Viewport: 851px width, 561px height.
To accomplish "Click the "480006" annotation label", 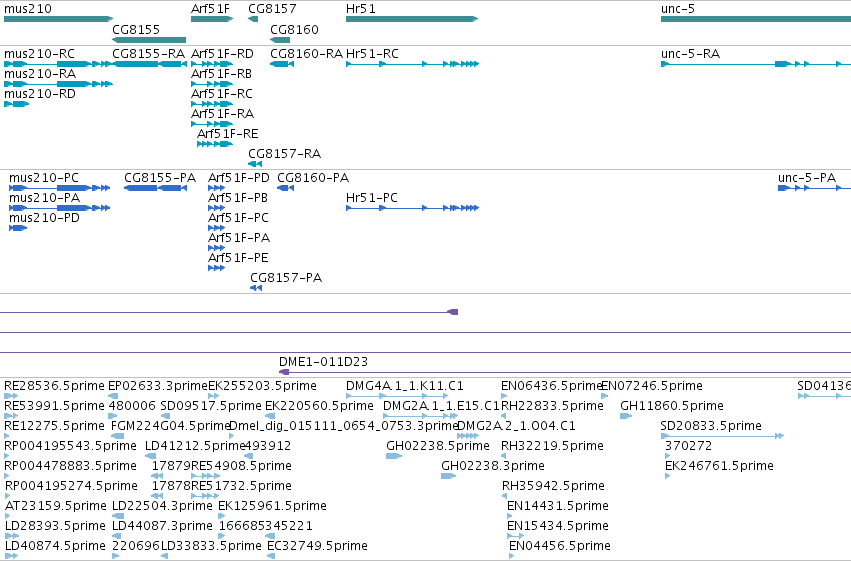I will coord(132,406).
